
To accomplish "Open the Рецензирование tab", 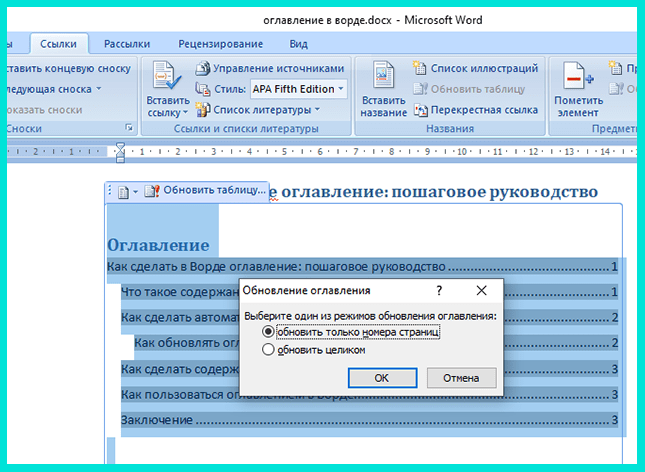I will click(220, 44).
